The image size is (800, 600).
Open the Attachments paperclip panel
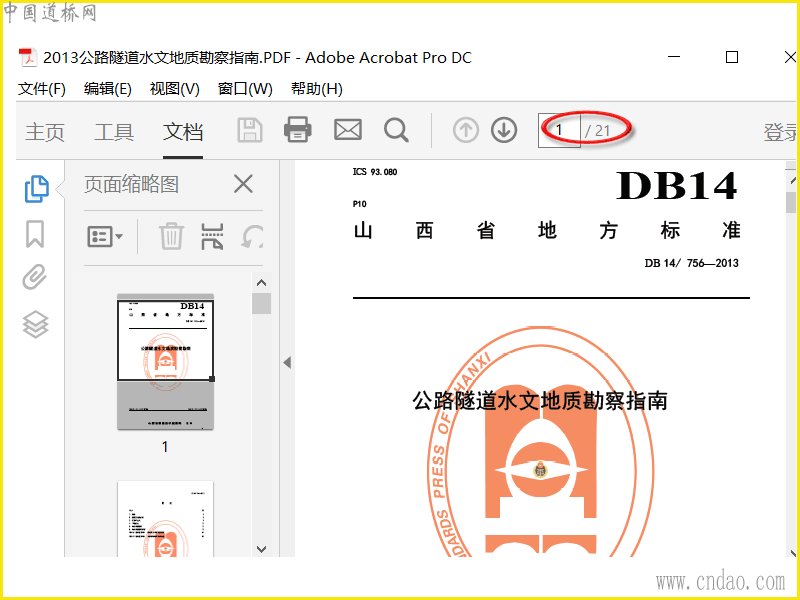pos(35,278)
